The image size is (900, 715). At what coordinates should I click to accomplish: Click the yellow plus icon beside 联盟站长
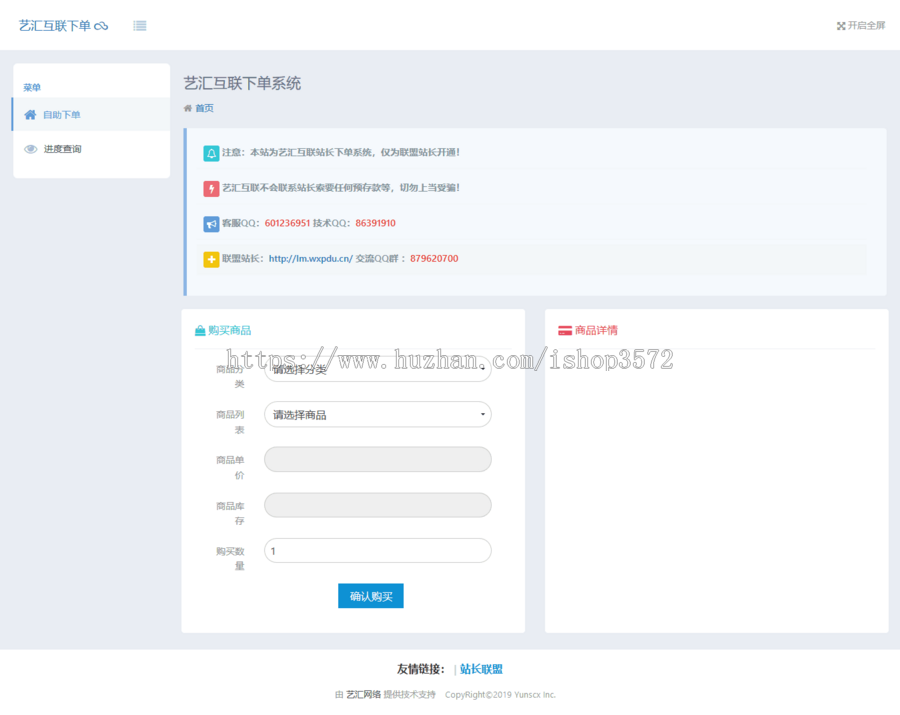point(211,259)
